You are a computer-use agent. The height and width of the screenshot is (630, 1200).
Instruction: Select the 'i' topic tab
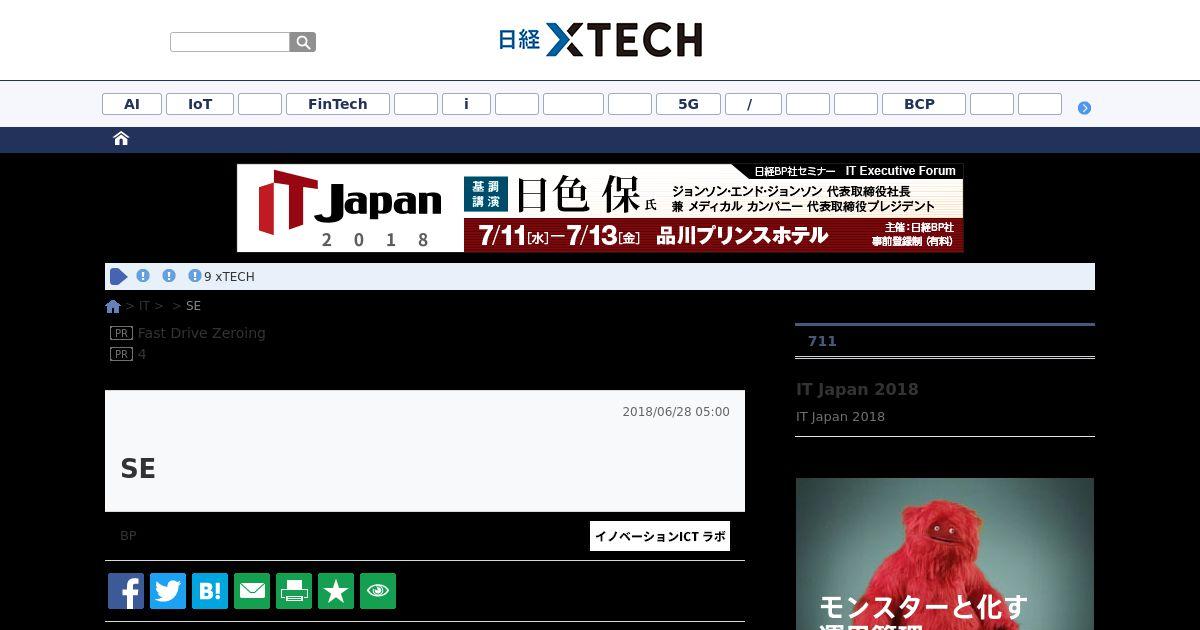(466, 104)
